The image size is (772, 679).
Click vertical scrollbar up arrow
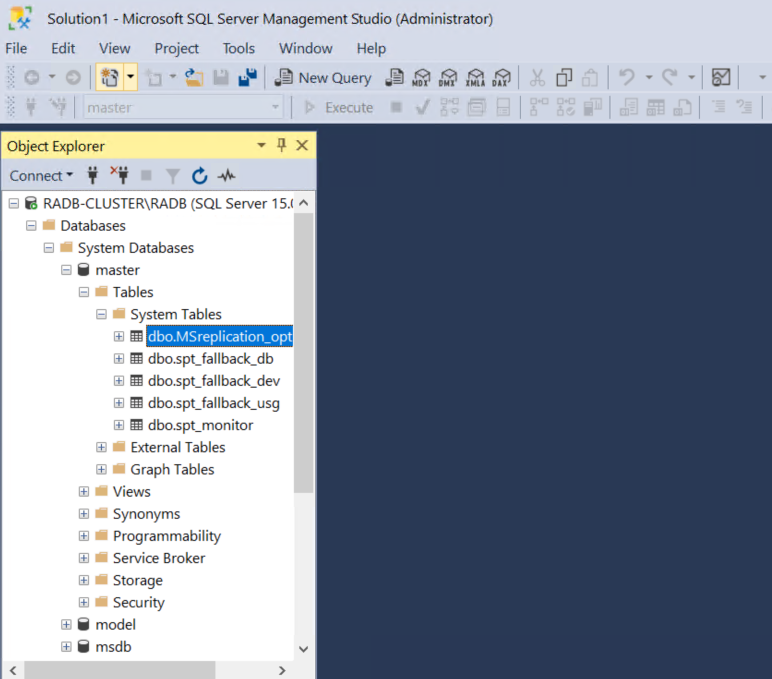pyautogui.click(x=304, y=203)
